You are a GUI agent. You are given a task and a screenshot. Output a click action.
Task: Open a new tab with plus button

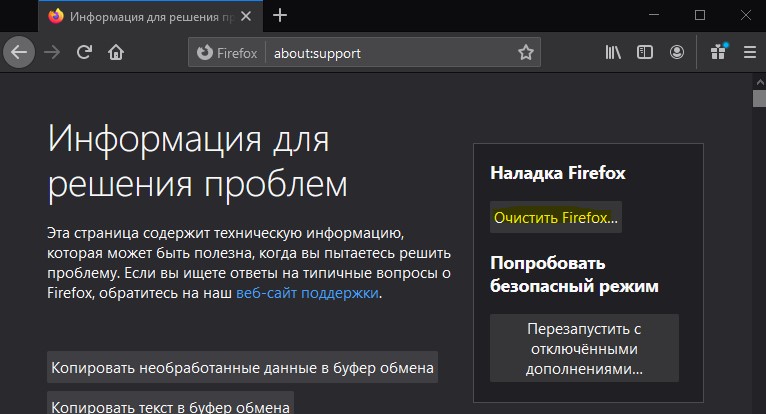(x=280, y=15)
